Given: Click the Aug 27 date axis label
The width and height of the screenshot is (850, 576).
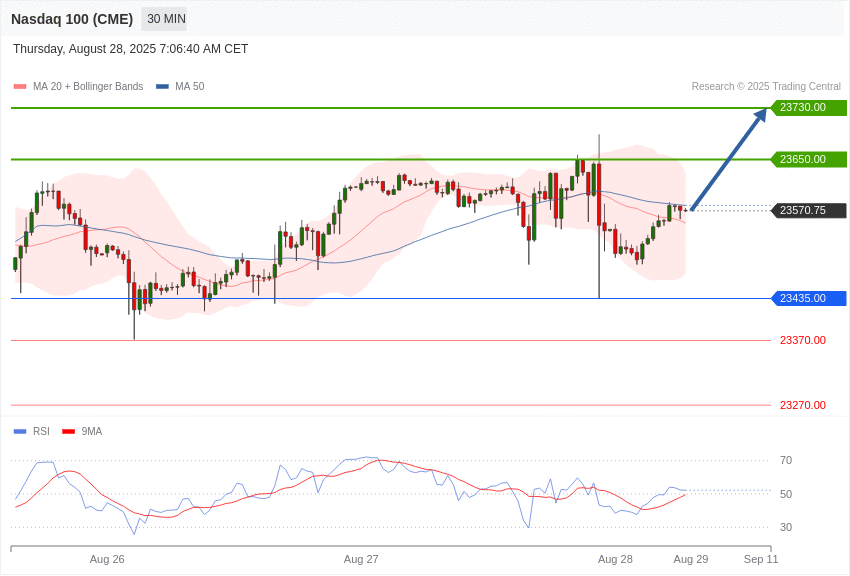Looking at the screenshot, I should (x=361, y=559).
